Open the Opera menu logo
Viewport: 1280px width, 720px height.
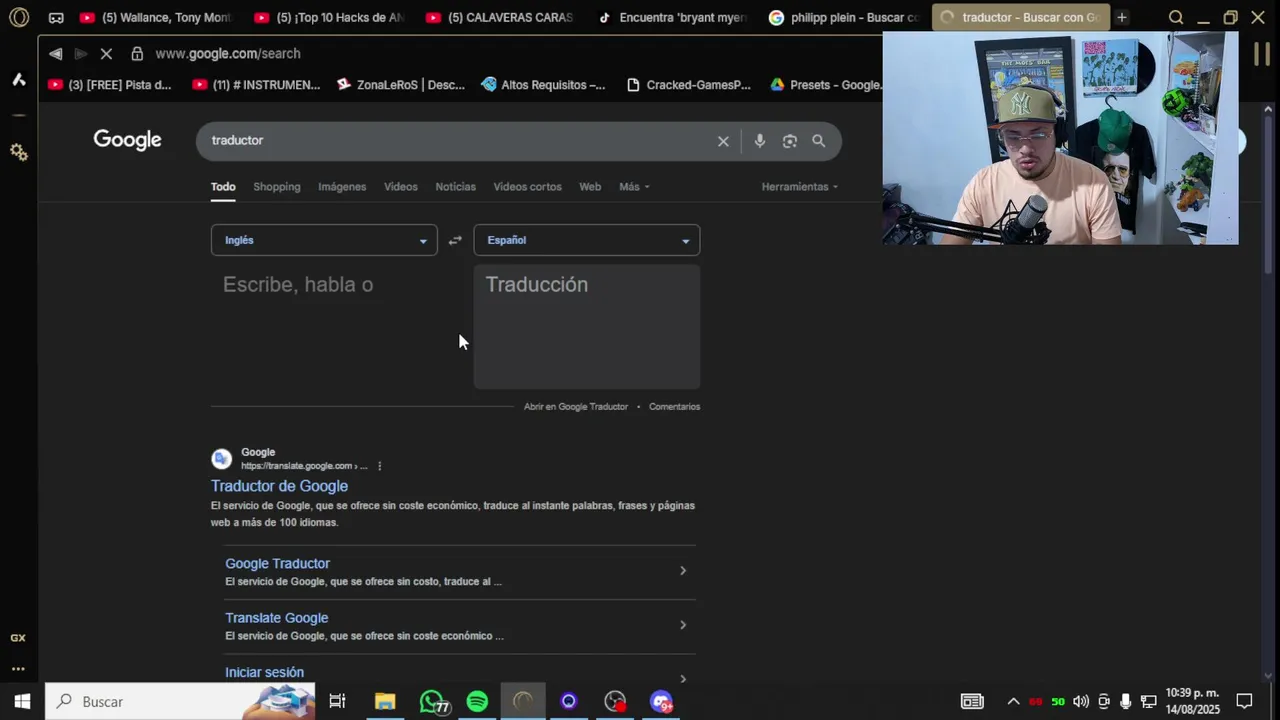19,17
